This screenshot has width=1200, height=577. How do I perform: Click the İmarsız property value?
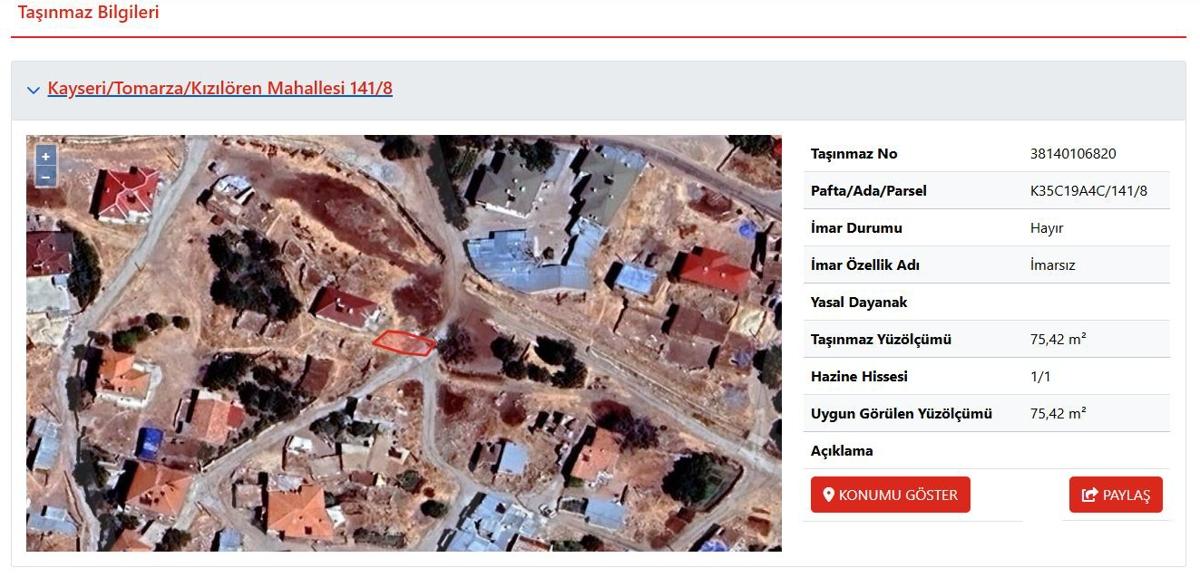[1052, 265]
